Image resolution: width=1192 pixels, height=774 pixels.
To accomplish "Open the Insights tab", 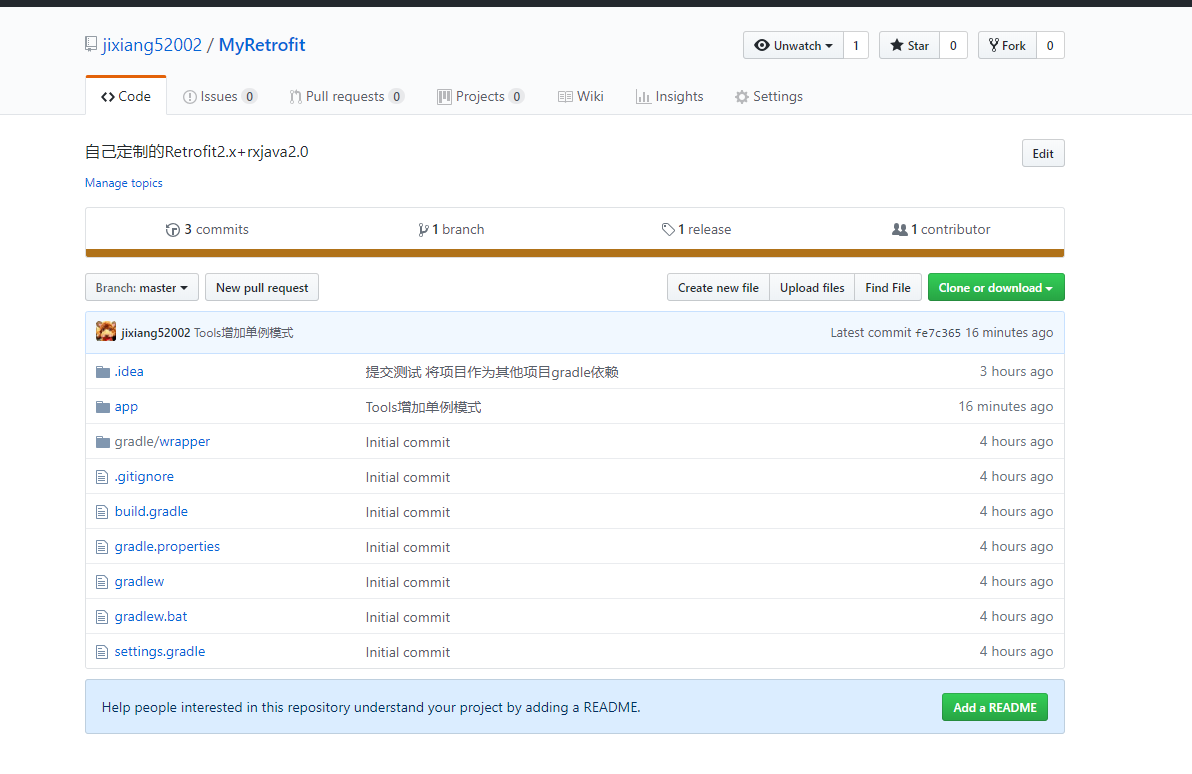I will pyautogui.click(x=670, y=97).
